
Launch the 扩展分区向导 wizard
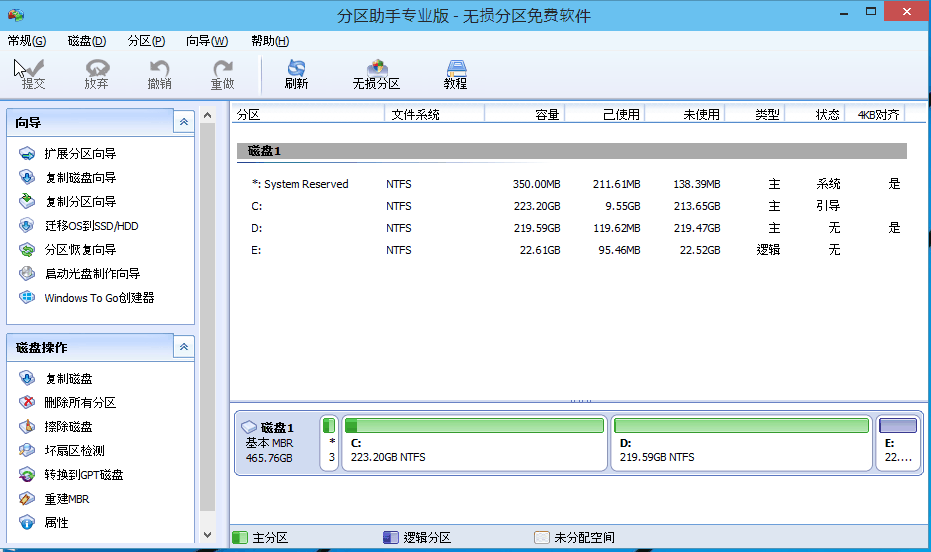tap(68, 154)
